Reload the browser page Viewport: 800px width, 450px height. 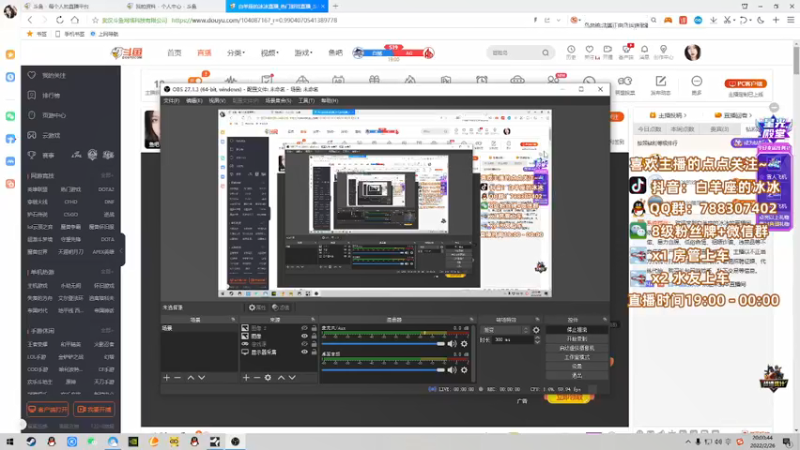tap(60, 20)
